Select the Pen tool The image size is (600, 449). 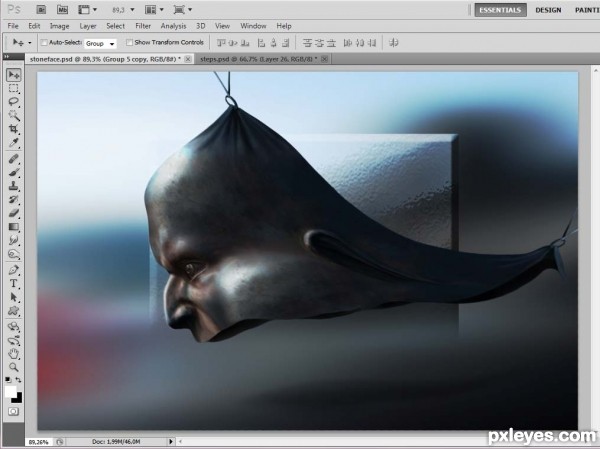(14, 270)
